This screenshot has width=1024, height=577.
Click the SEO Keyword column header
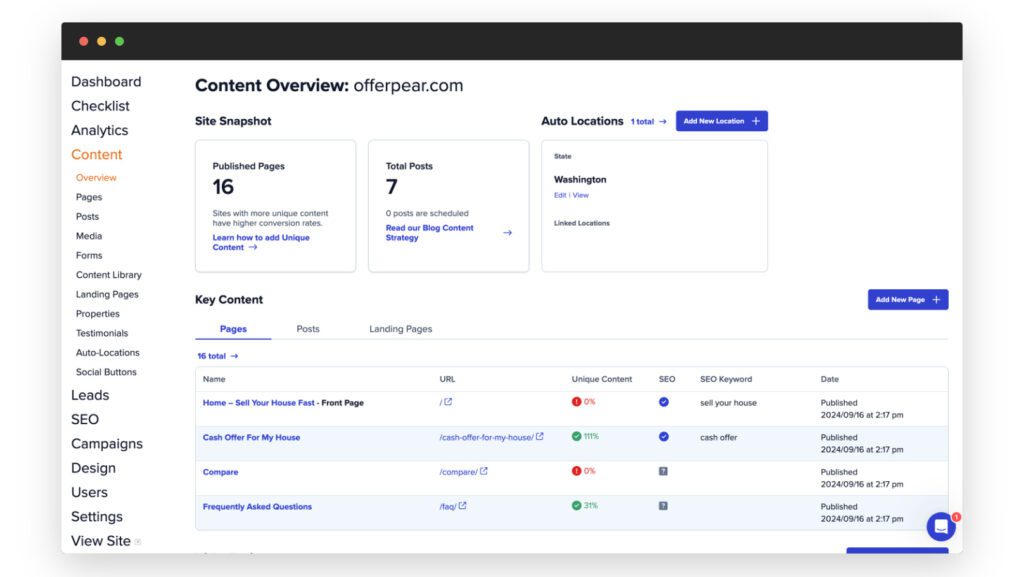coord(726,379)
